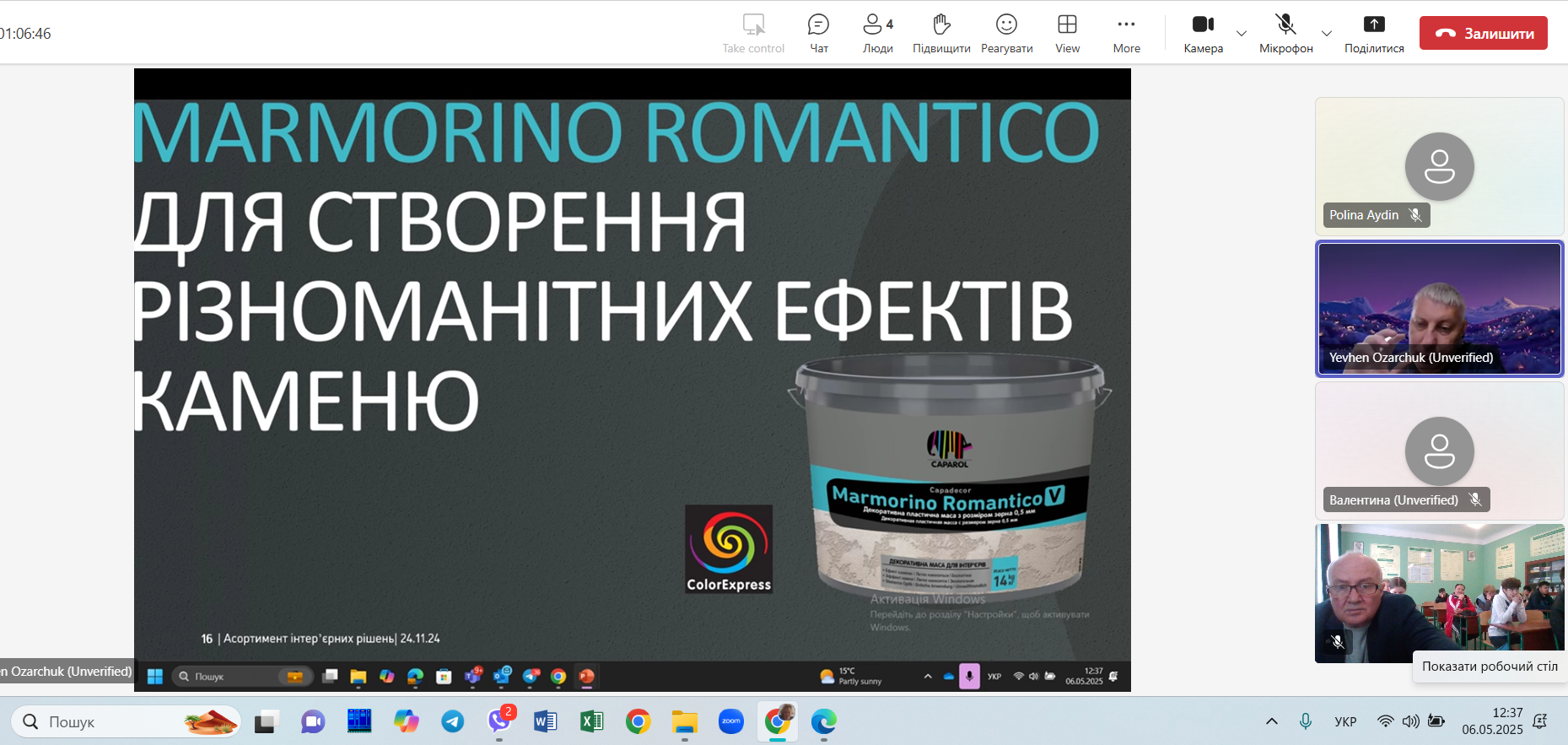Open the meeting chat panel
This screenshot has height=745, width=1568.
click(818, 34)
